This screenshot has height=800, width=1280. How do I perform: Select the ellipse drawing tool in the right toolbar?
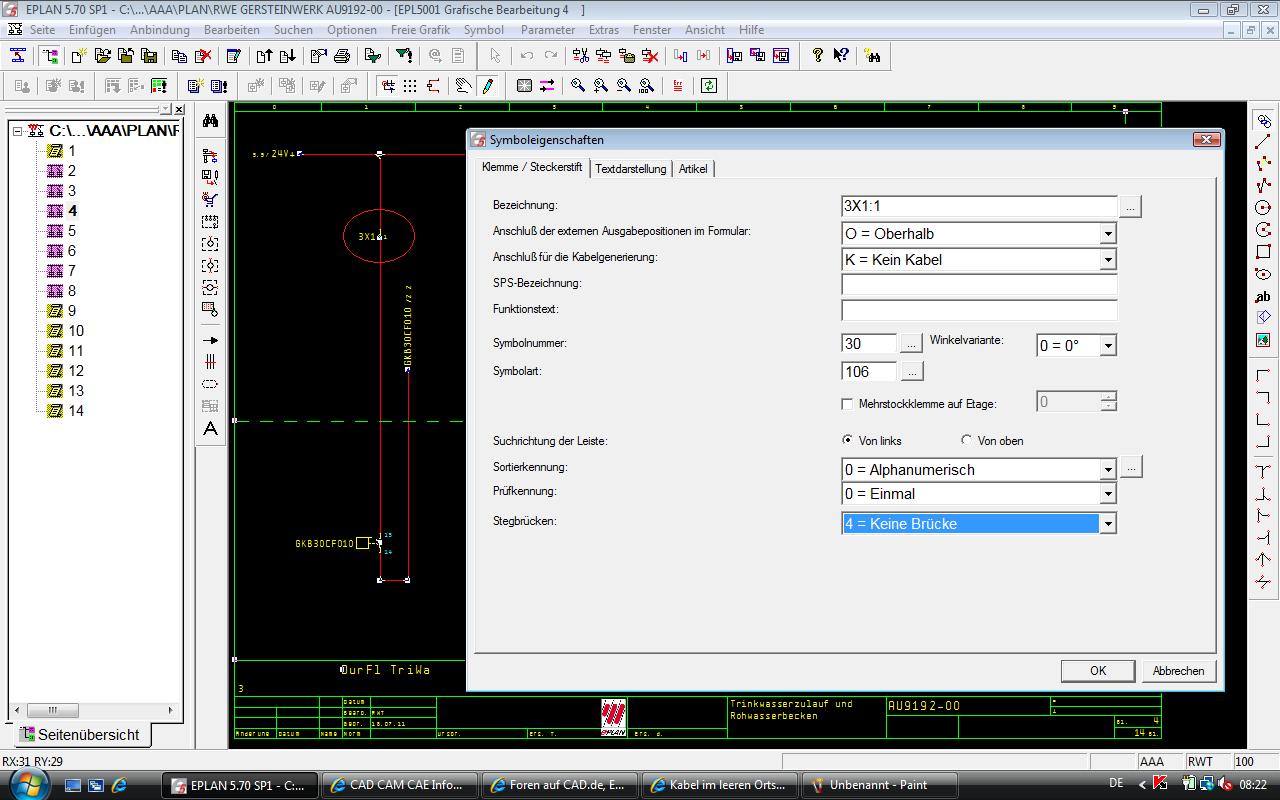point(1263,274)
